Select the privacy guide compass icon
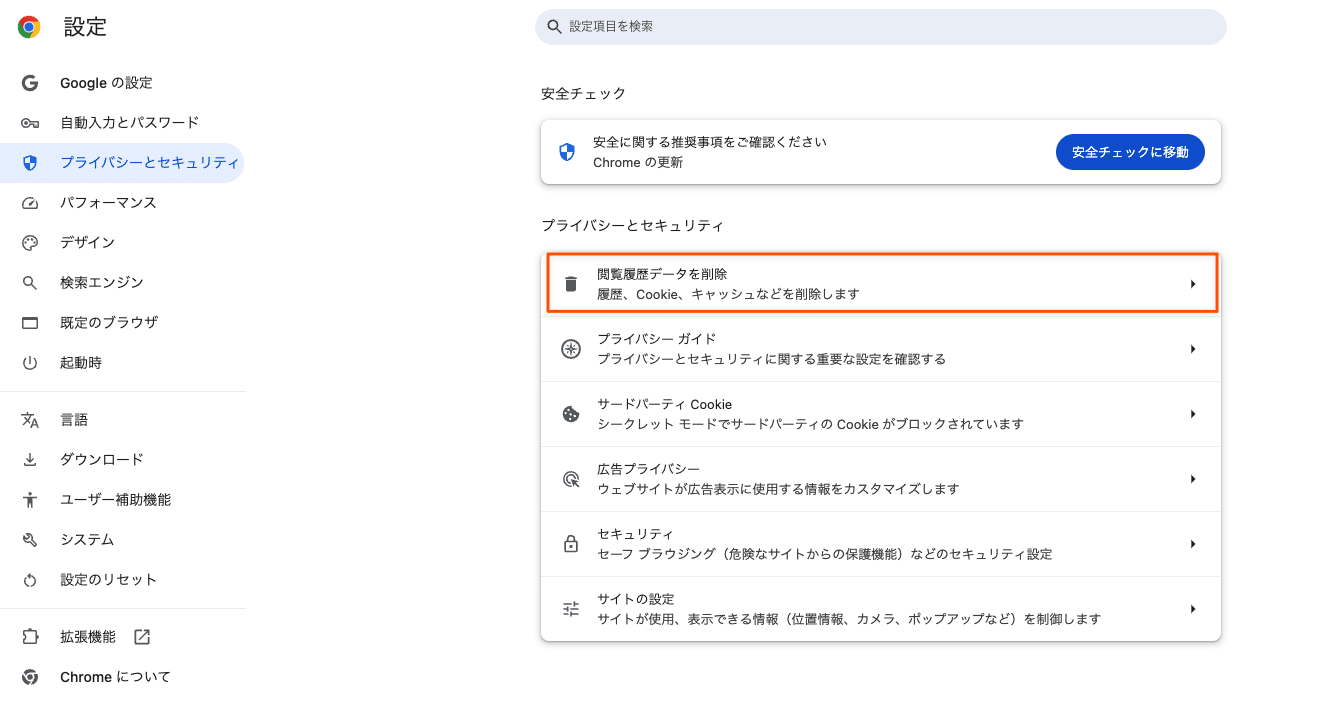The height and width of the screenshot is (723, 1341). (571, 348)
